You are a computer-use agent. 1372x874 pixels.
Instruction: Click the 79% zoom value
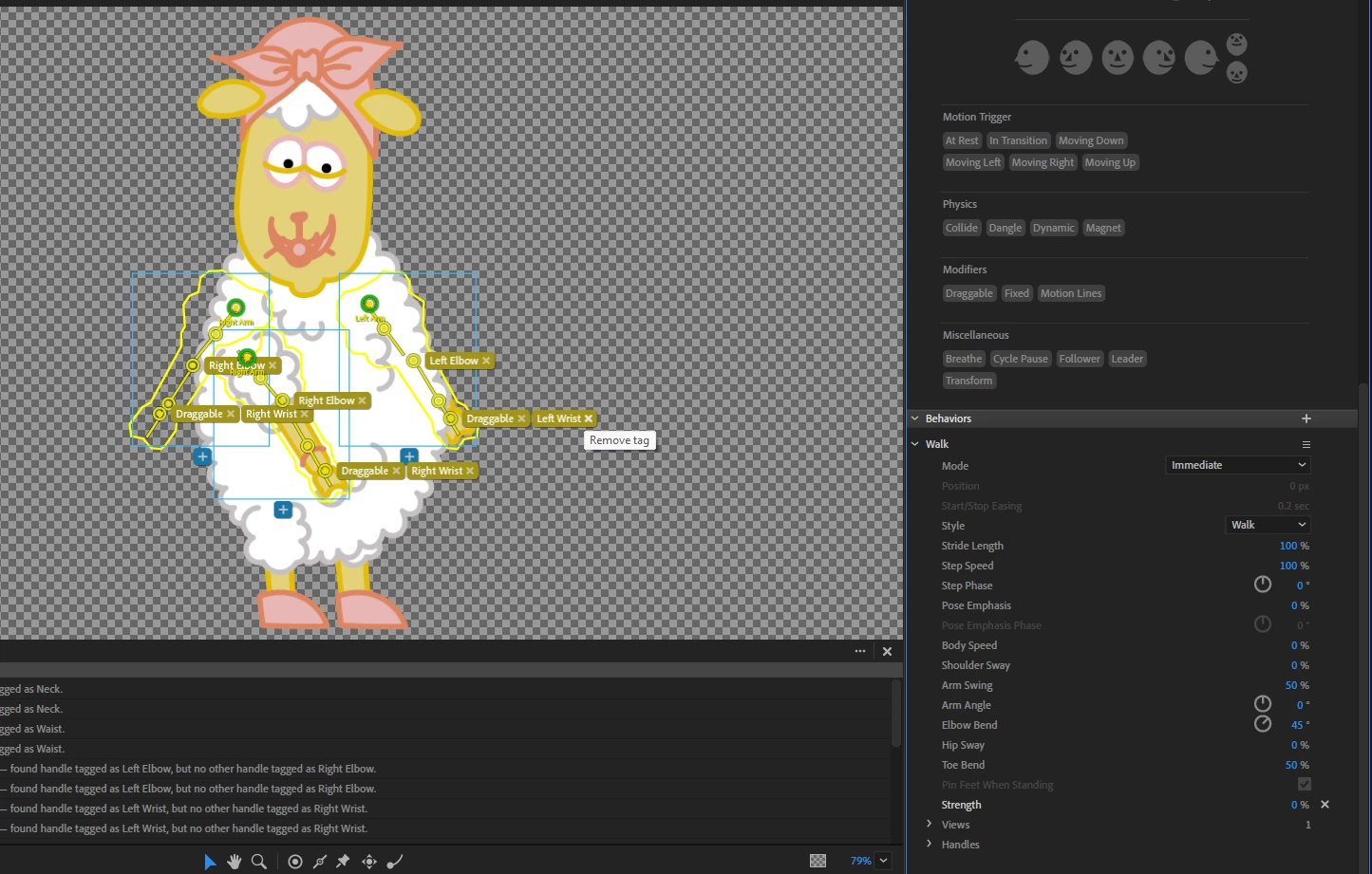point(860,861)
